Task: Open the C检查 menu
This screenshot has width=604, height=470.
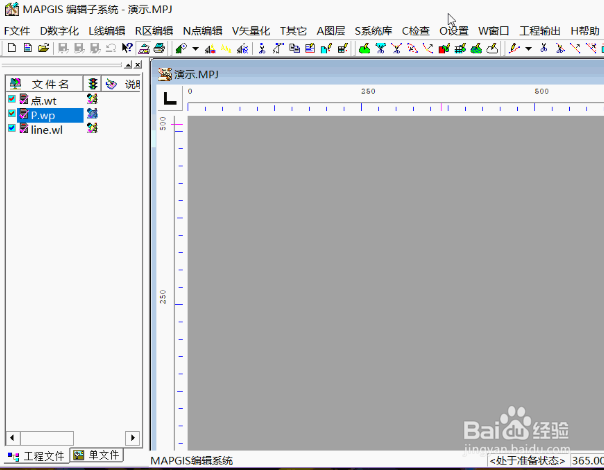Action: (416, 31)
